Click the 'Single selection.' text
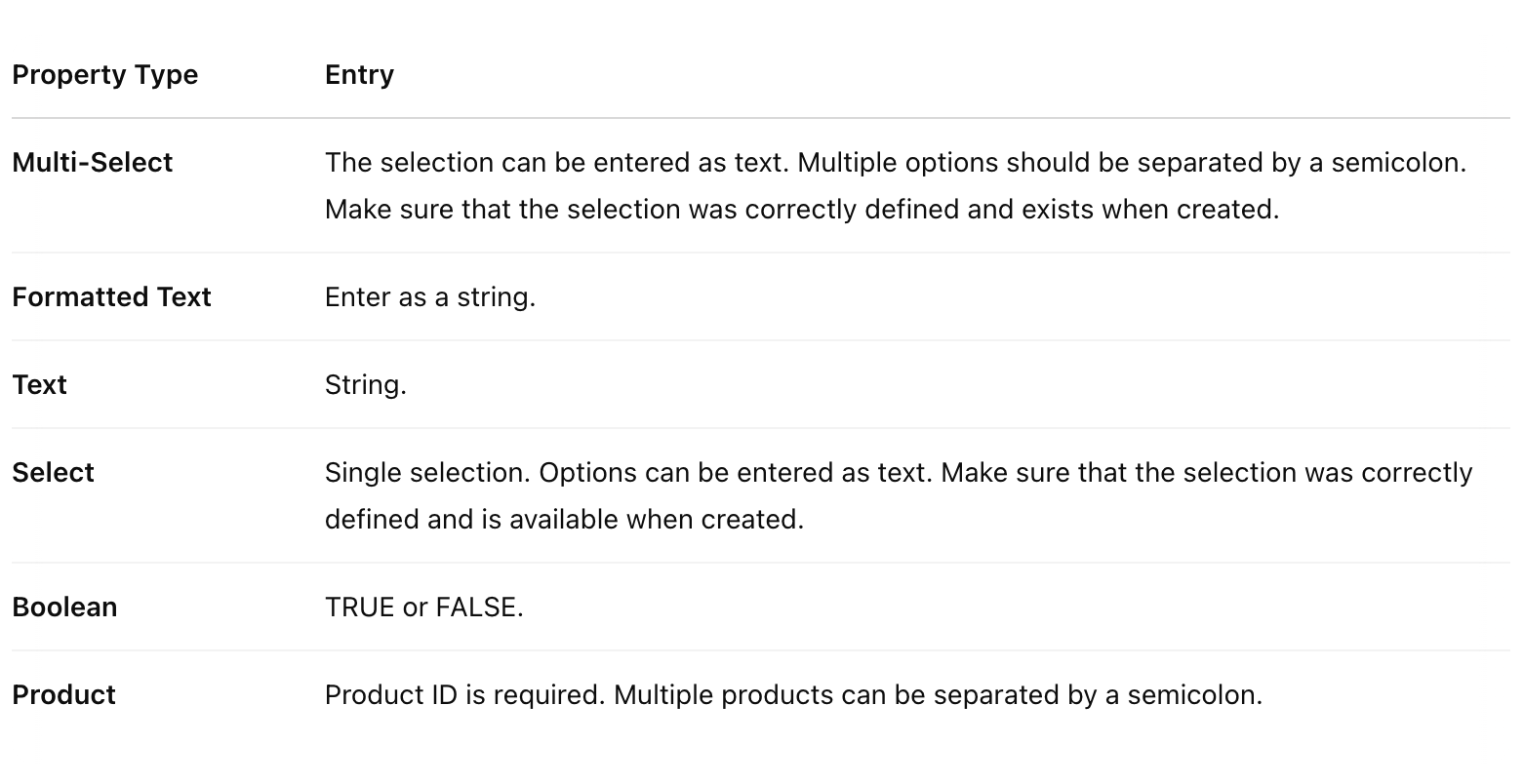This screenshot has height=784, width=1524. (427, 472)
